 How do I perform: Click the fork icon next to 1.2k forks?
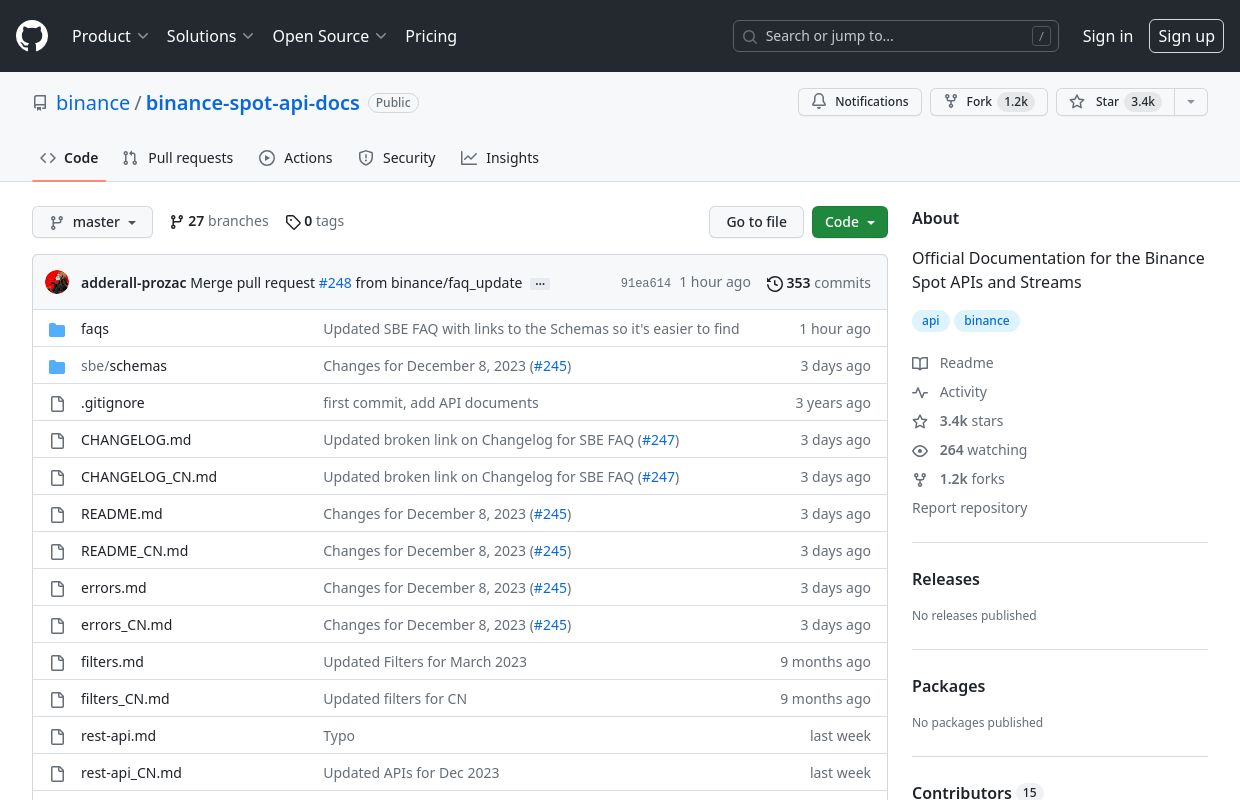(x=920, y=479)
